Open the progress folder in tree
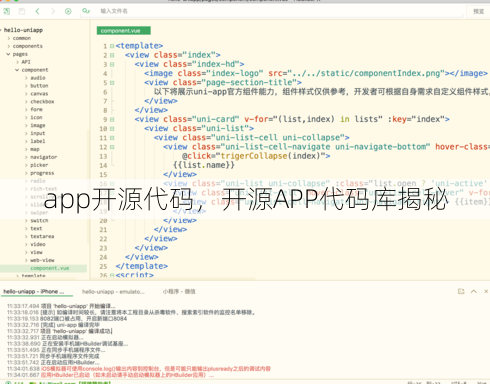490x384 pixels. (x=42, y=173)
